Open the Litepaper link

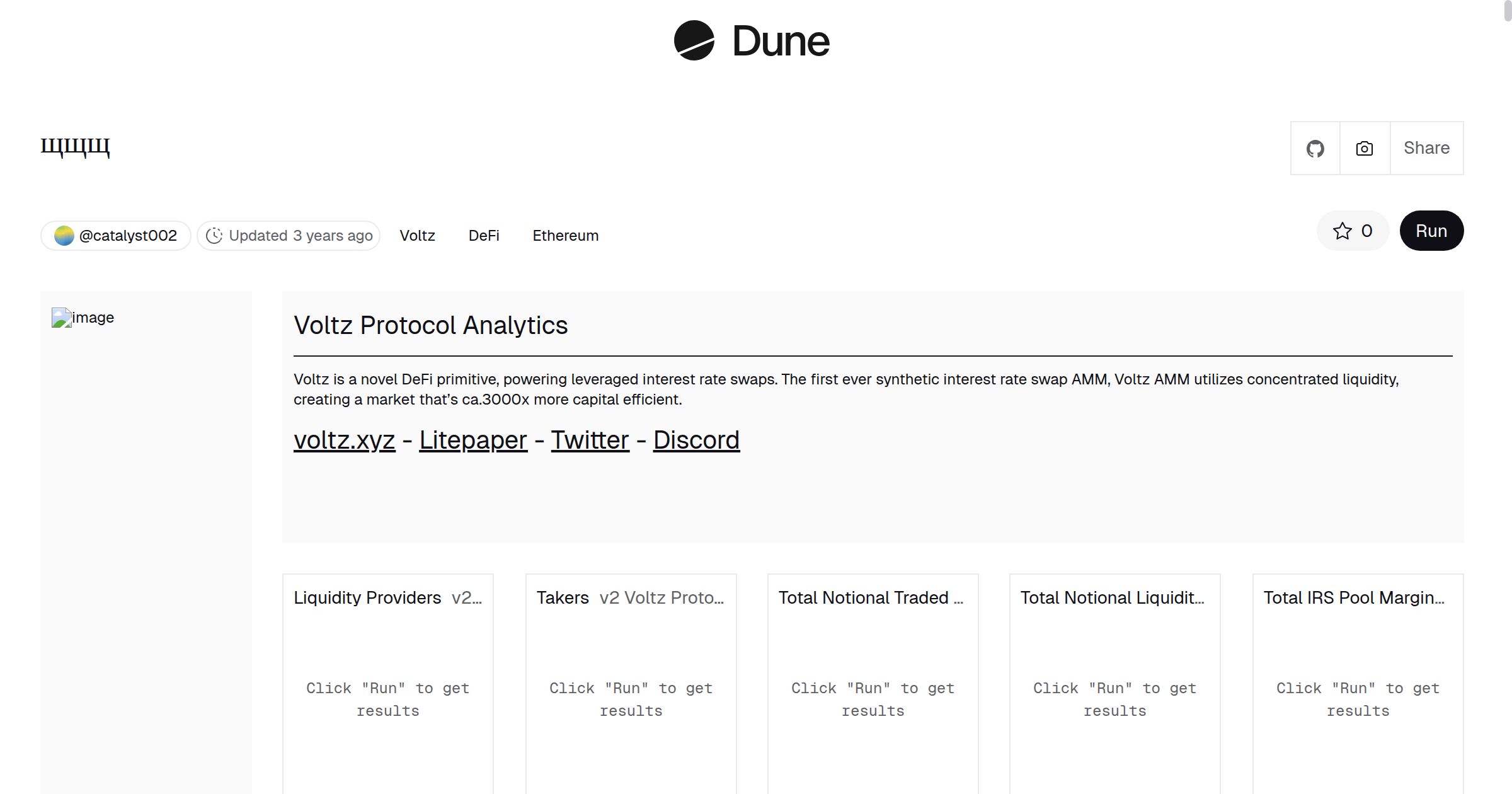pos(472,440)
